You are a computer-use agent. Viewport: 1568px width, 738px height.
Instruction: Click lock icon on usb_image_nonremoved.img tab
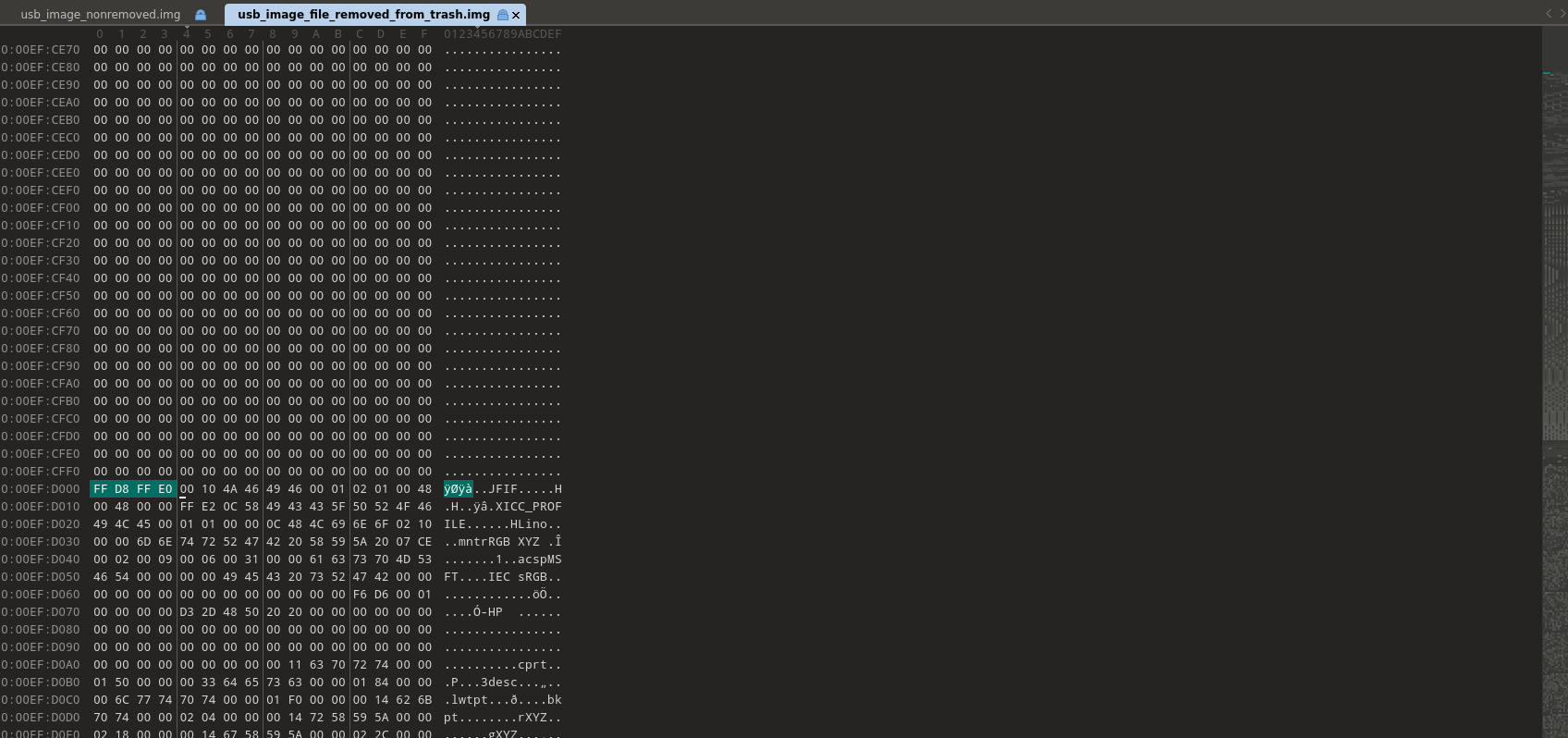click(201, 15)
